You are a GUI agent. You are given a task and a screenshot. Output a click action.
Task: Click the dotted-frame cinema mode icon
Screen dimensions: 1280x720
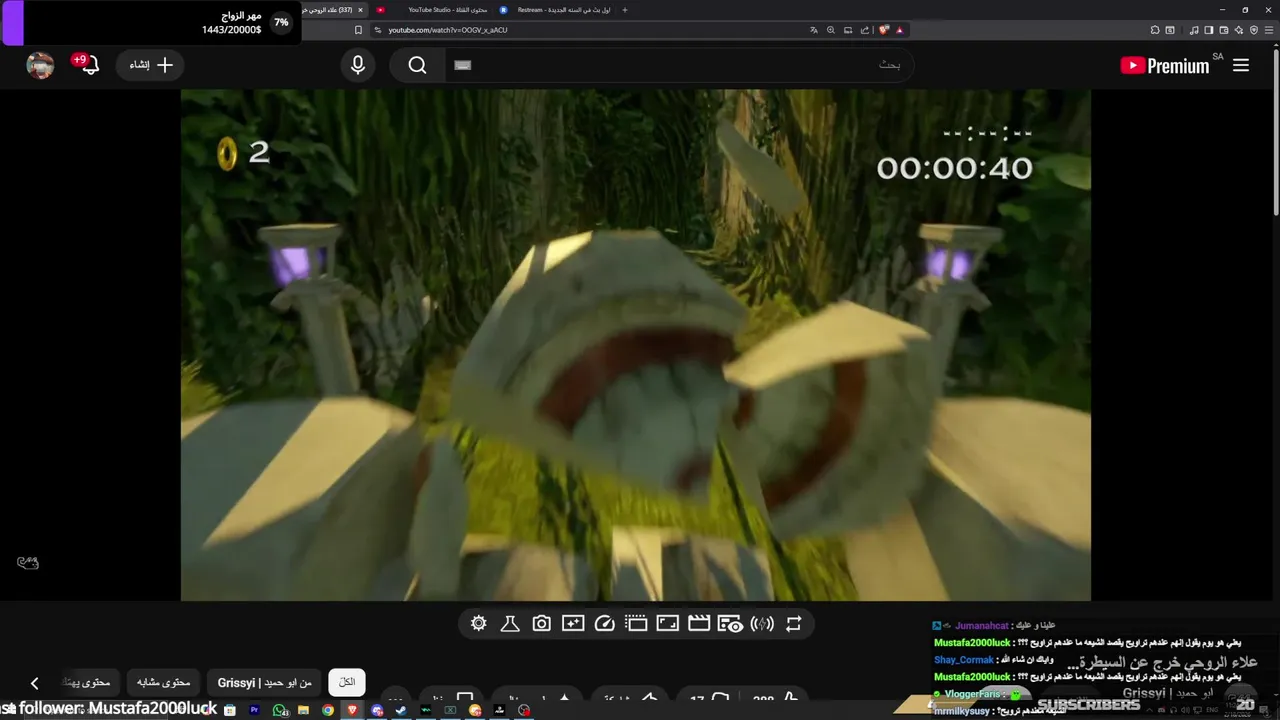point(636,624)
